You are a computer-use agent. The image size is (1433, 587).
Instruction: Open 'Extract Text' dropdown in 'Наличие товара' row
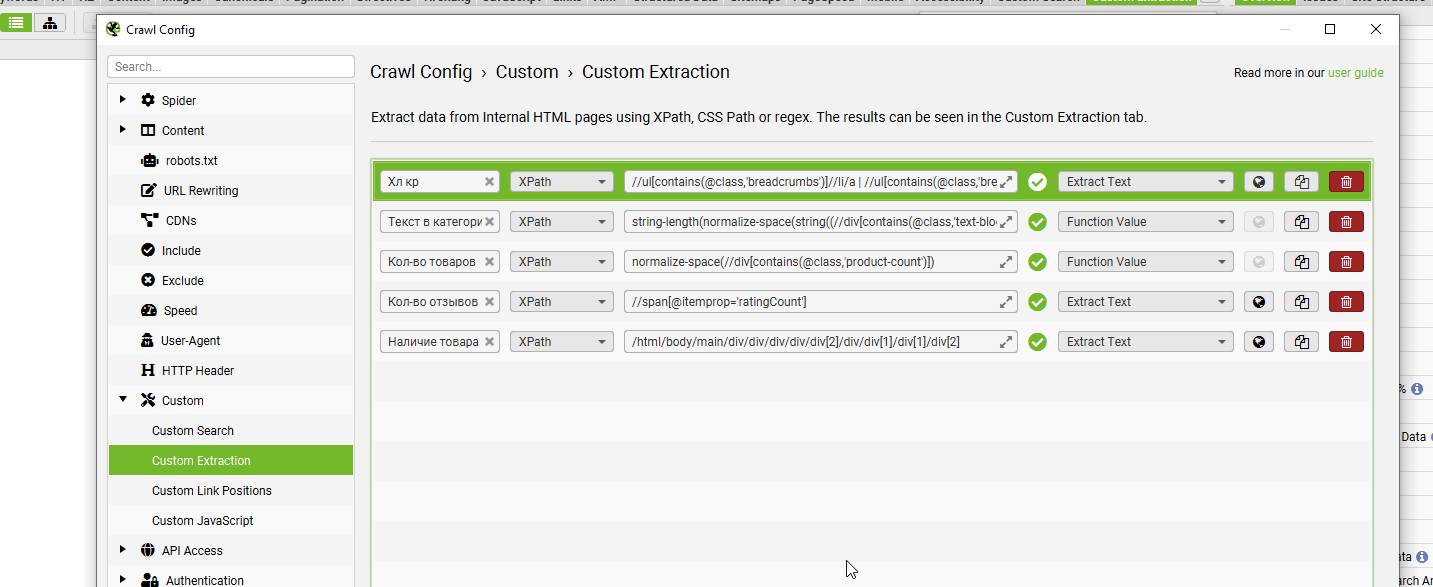[x=1145, y=342]
